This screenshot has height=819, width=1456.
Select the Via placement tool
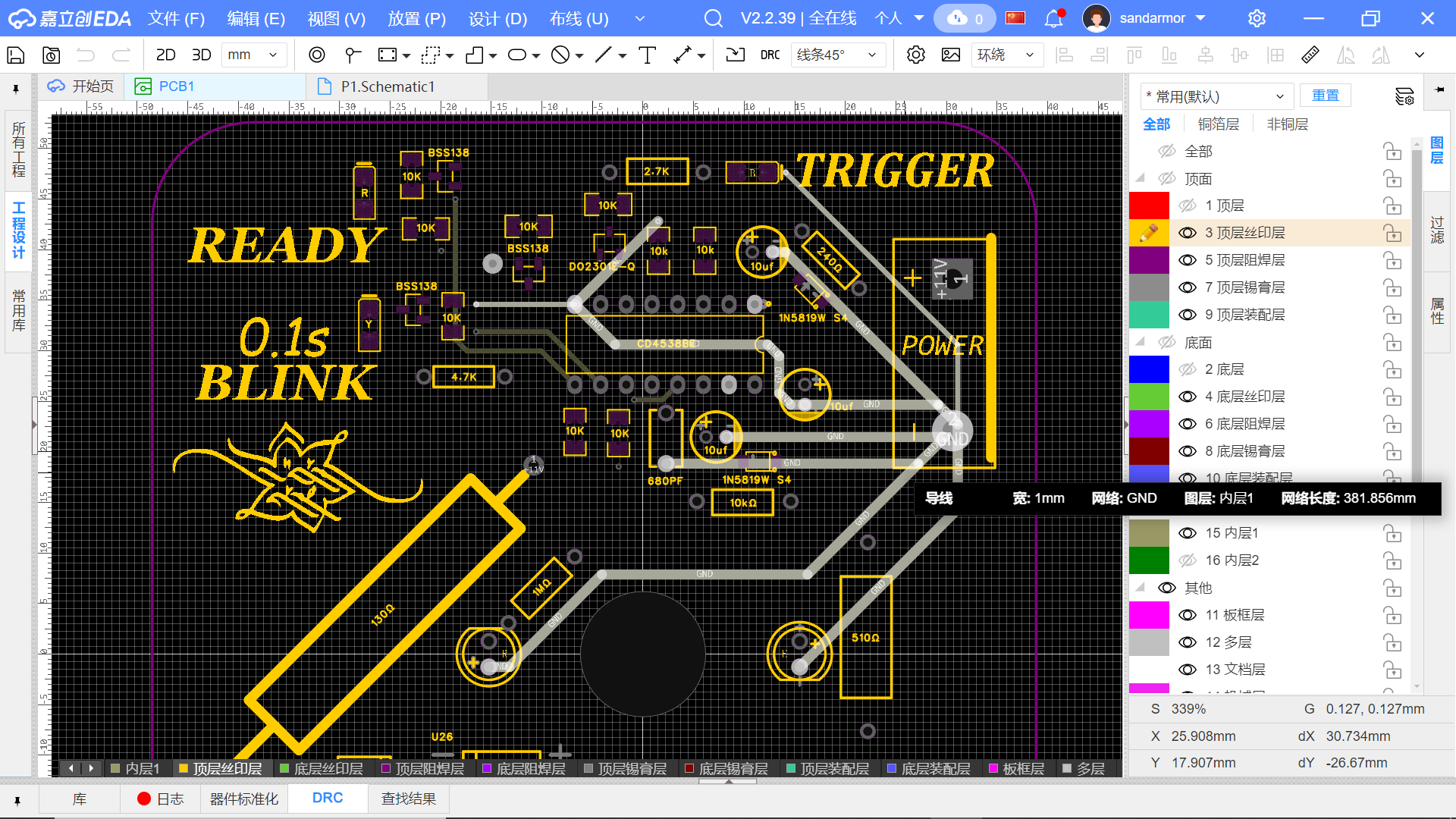pos(316,55)
